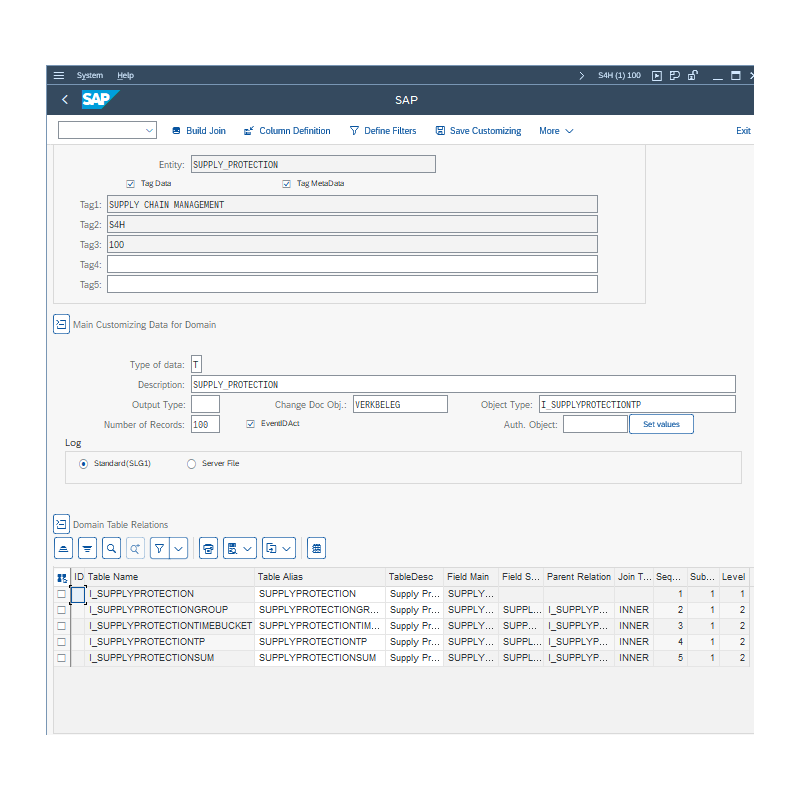Screen dimensions: 800x800
Task: Expand the More menu in toolbar
Action: [x=556, y=131]
